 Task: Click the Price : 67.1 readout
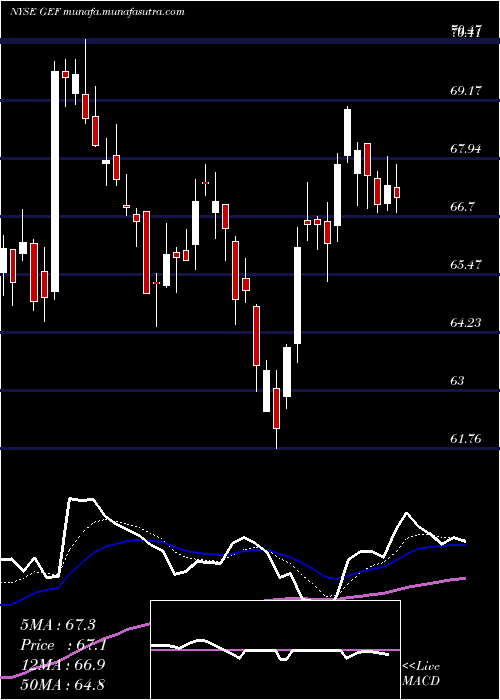pyautogui.click(x=62, y=645)
